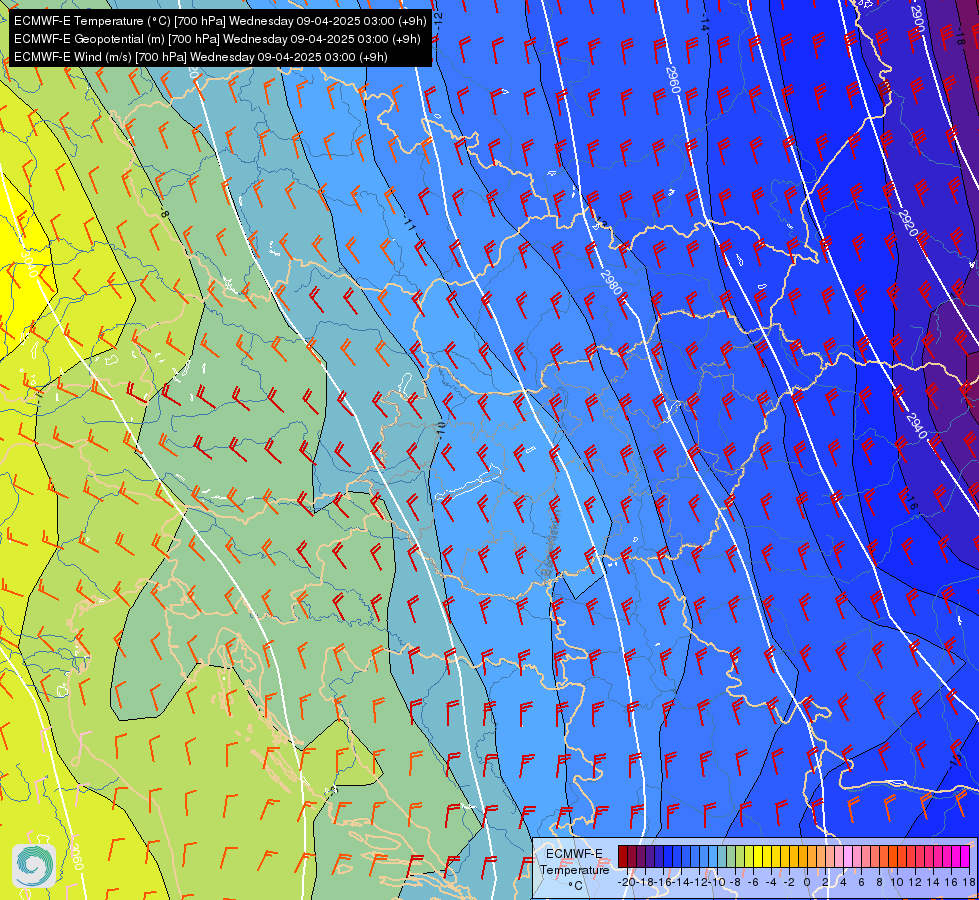This screenshot has height=900, width=979.
Task: Click the '-14' isotherm label
Action: click(704, 24)
